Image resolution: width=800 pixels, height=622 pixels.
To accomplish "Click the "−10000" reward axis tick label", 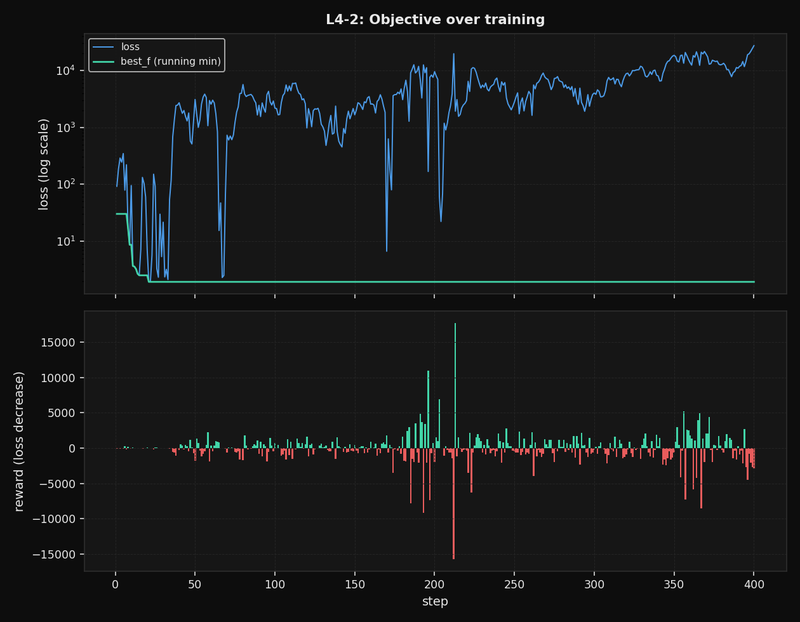I will pos(55,519).
